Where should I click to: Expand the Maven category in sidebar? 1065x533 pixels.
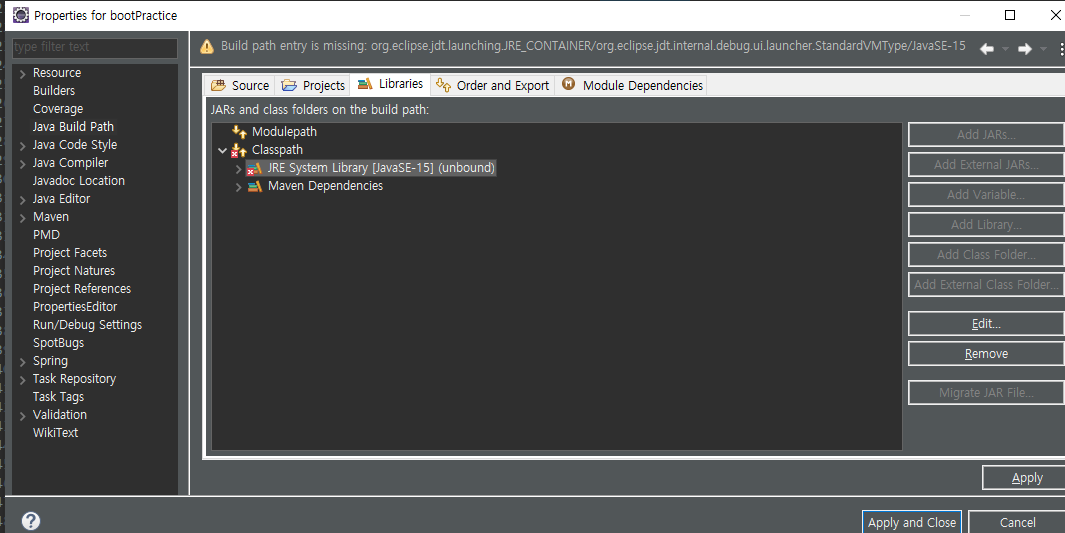(22, 218)
